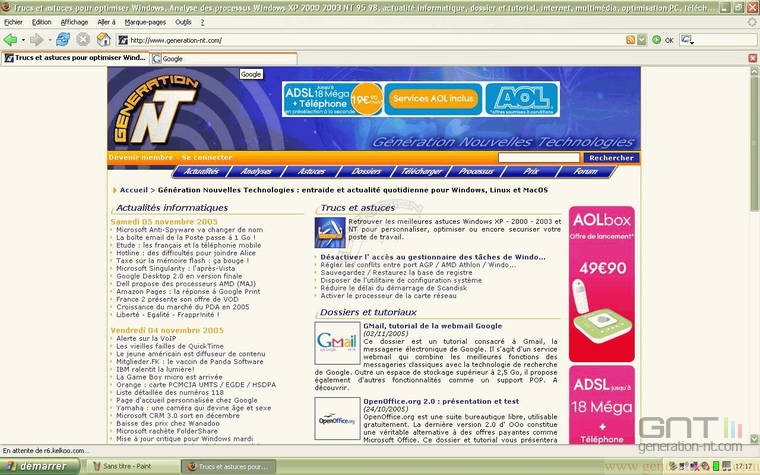Click the Se connecter link
Viewport: 760px width, 475px height.
(x=207, y=157)
